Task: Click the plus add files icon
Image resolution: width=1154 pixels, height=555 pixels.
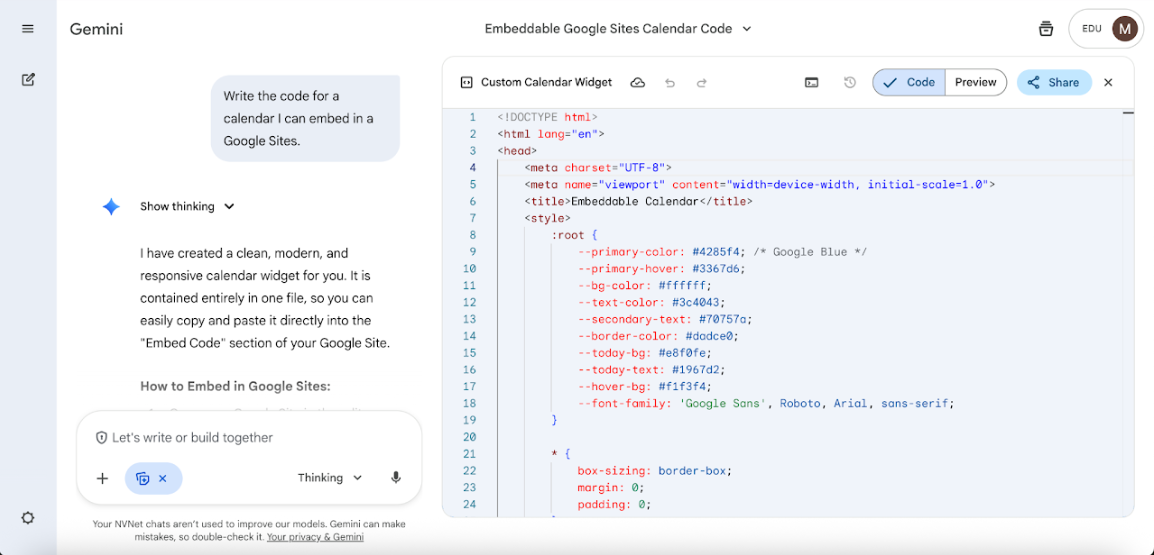Action: coord(102,478)
